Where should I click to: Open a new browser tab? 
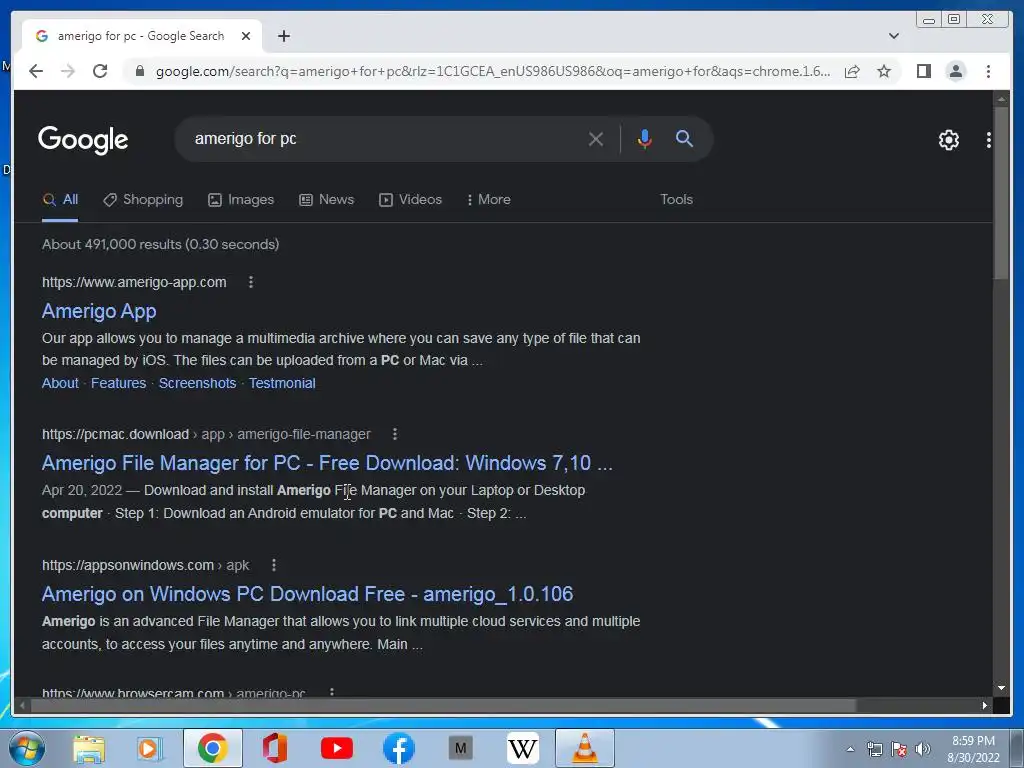(x=283, y=36)
